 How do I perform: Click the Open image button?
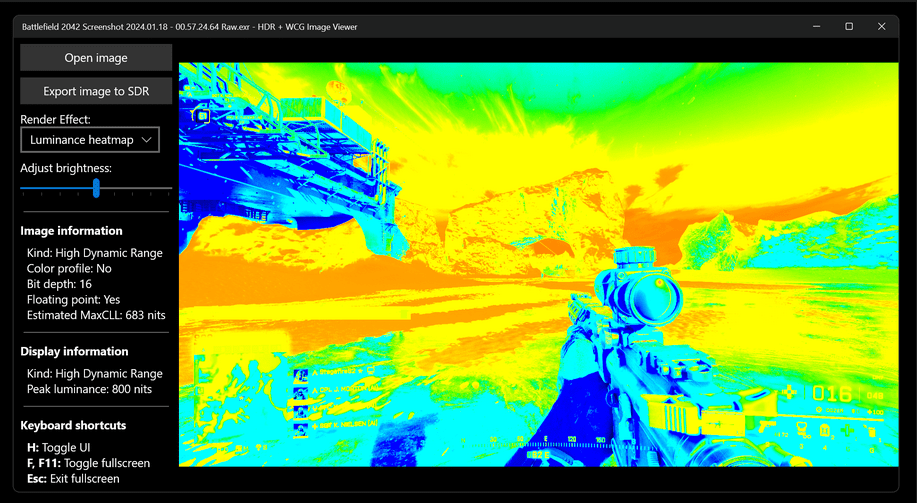(x=96, y=58)
